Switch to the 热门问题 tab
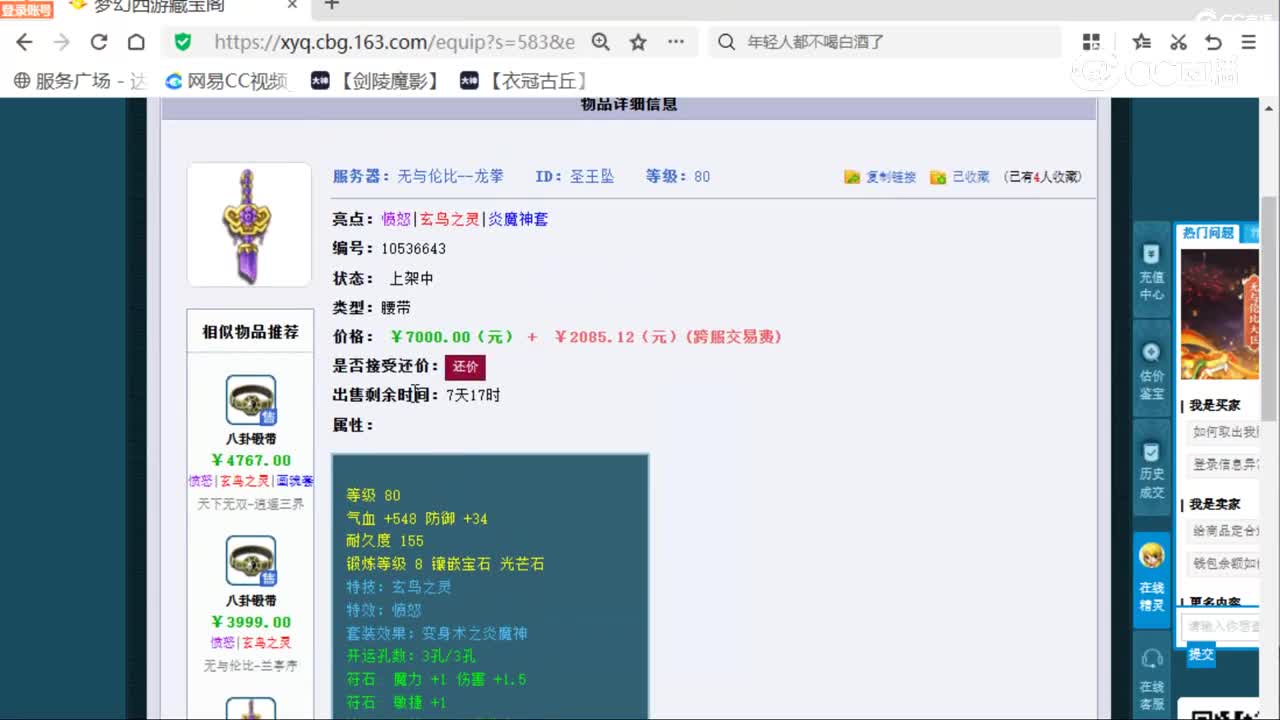 tap(1208, 233)
